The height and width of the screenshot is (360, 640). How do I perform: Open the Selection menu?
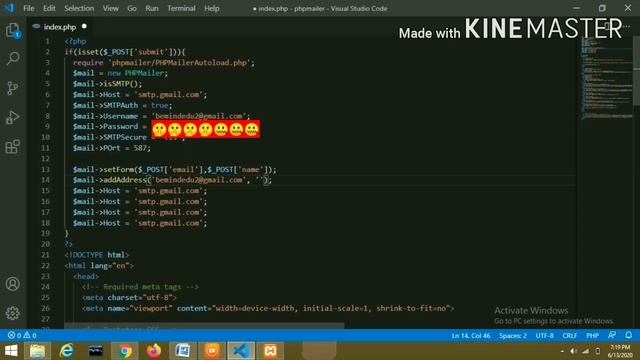click(79, 8)
